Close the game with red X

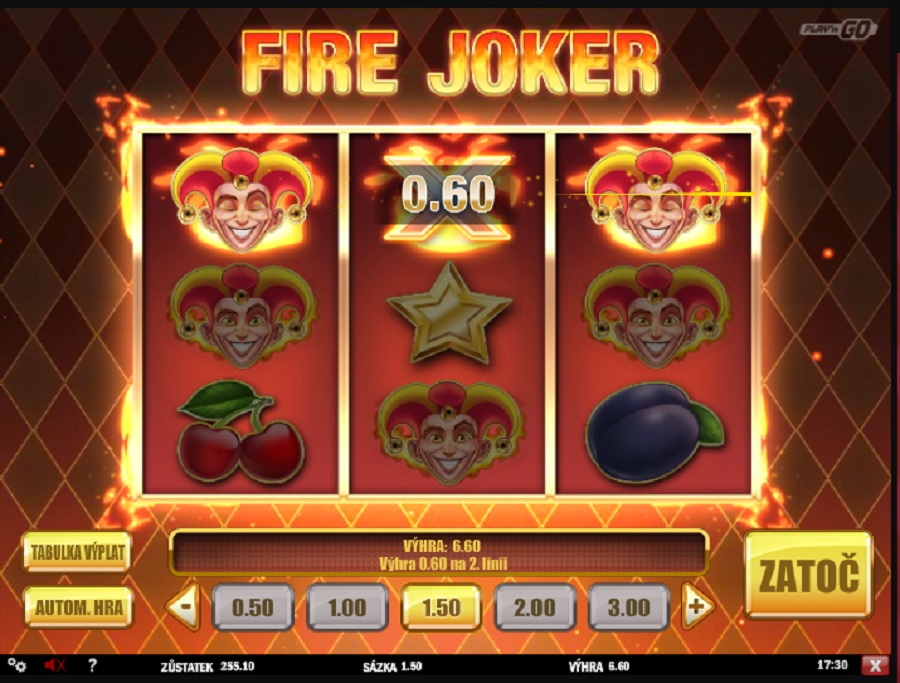point(875,665)
